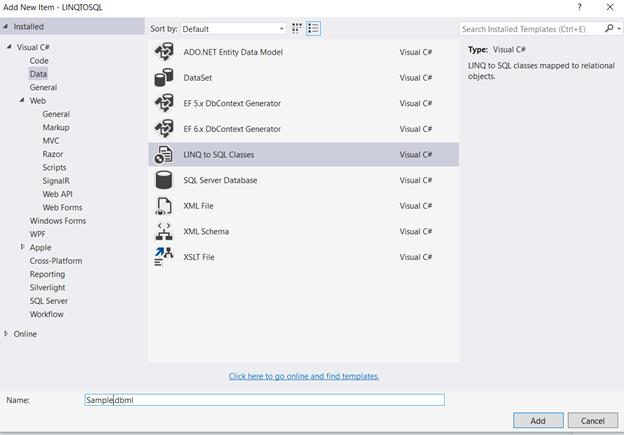Choose the EF 5.x DbContext Generator icon

tap(164, 103)
